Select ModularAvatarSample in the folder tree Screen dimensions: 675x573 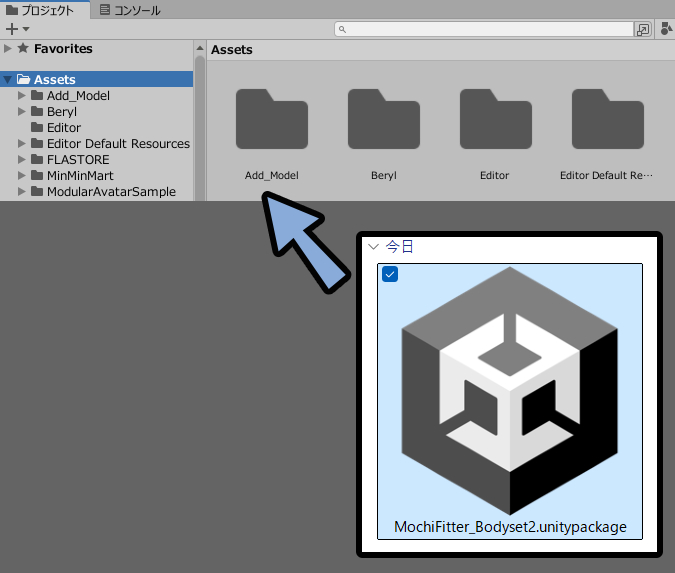coord(110,192)
